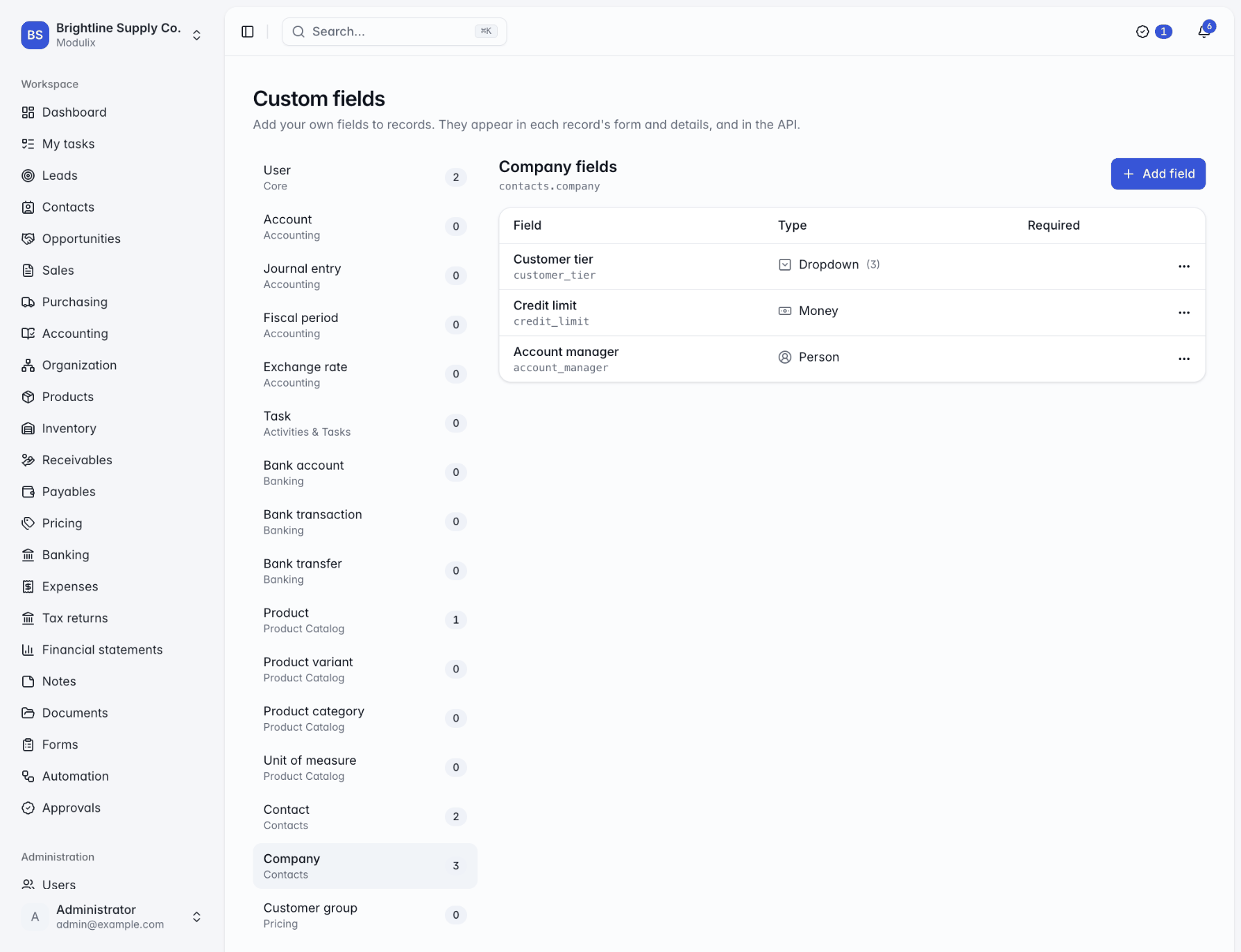Screen dimensions: 1241x952
Task: Toggle the sidebar panel icon
Action: pyautogui.click(x=248, y=32)
